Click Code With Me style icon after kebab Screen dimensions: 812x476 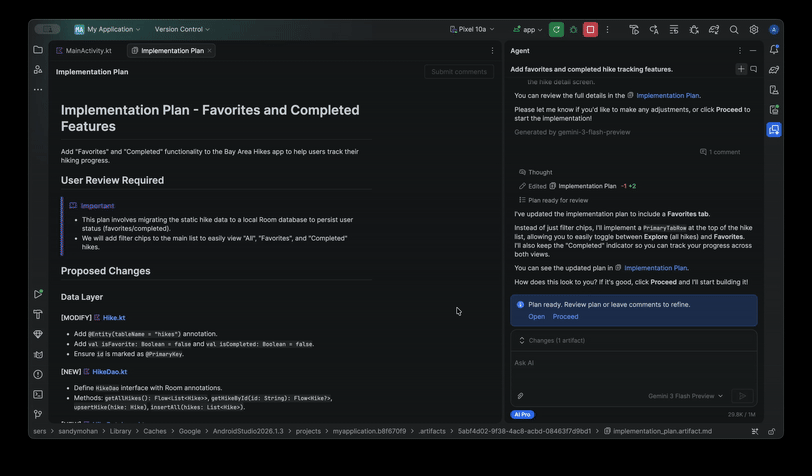tap(634, 30)
